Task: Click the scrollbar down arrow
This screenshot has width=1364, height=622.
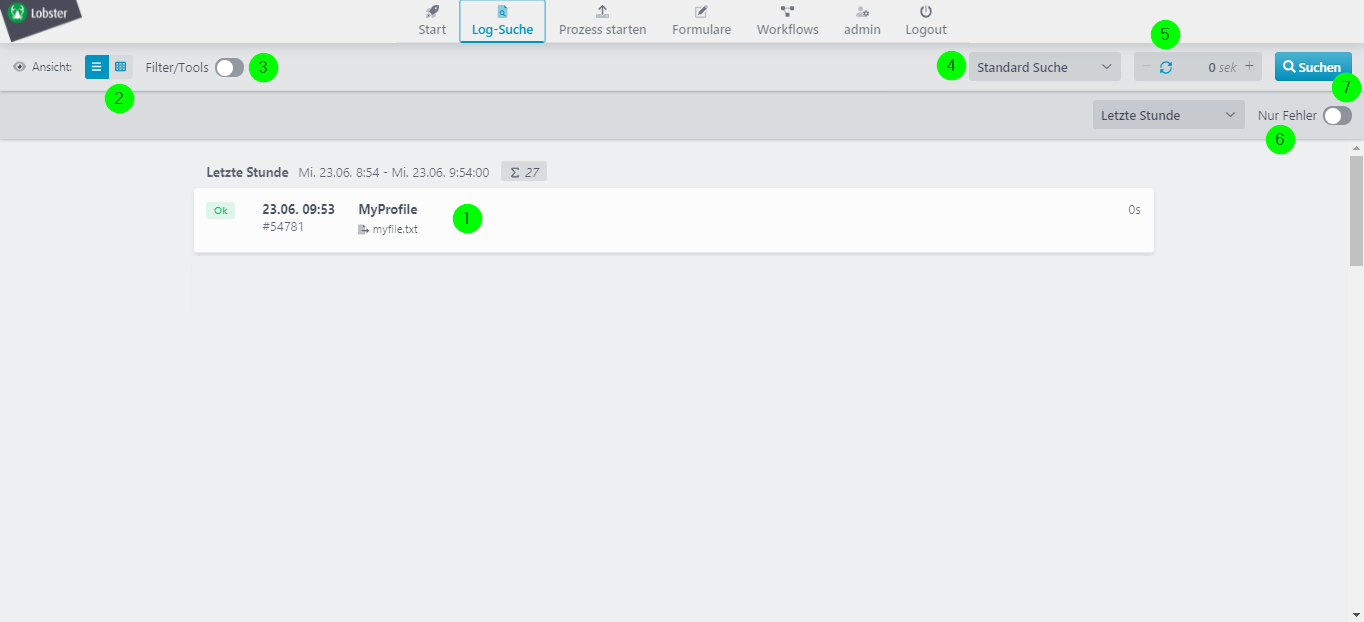Action: (1356, 614)
